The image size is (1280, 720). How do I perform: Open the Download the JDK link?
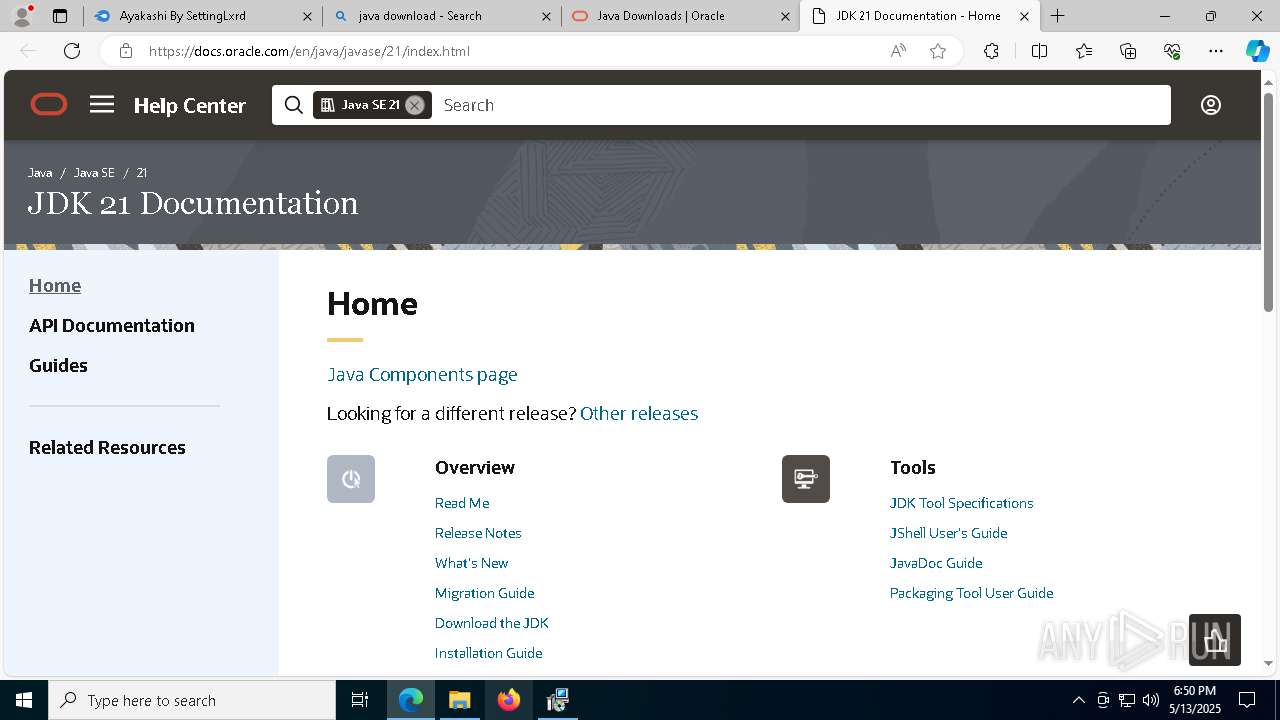[x=491, y=623]
